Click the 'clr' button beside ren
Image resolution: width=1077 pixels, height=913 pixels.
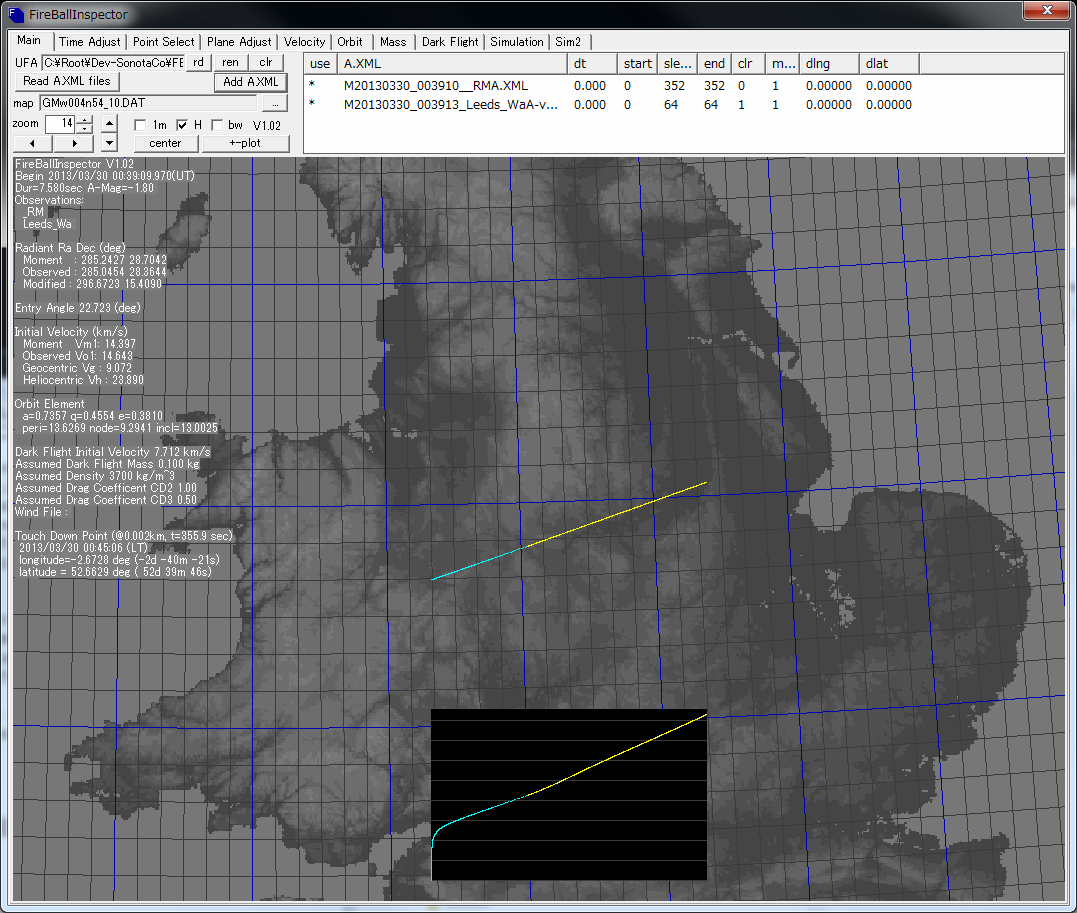coord(265,62)
